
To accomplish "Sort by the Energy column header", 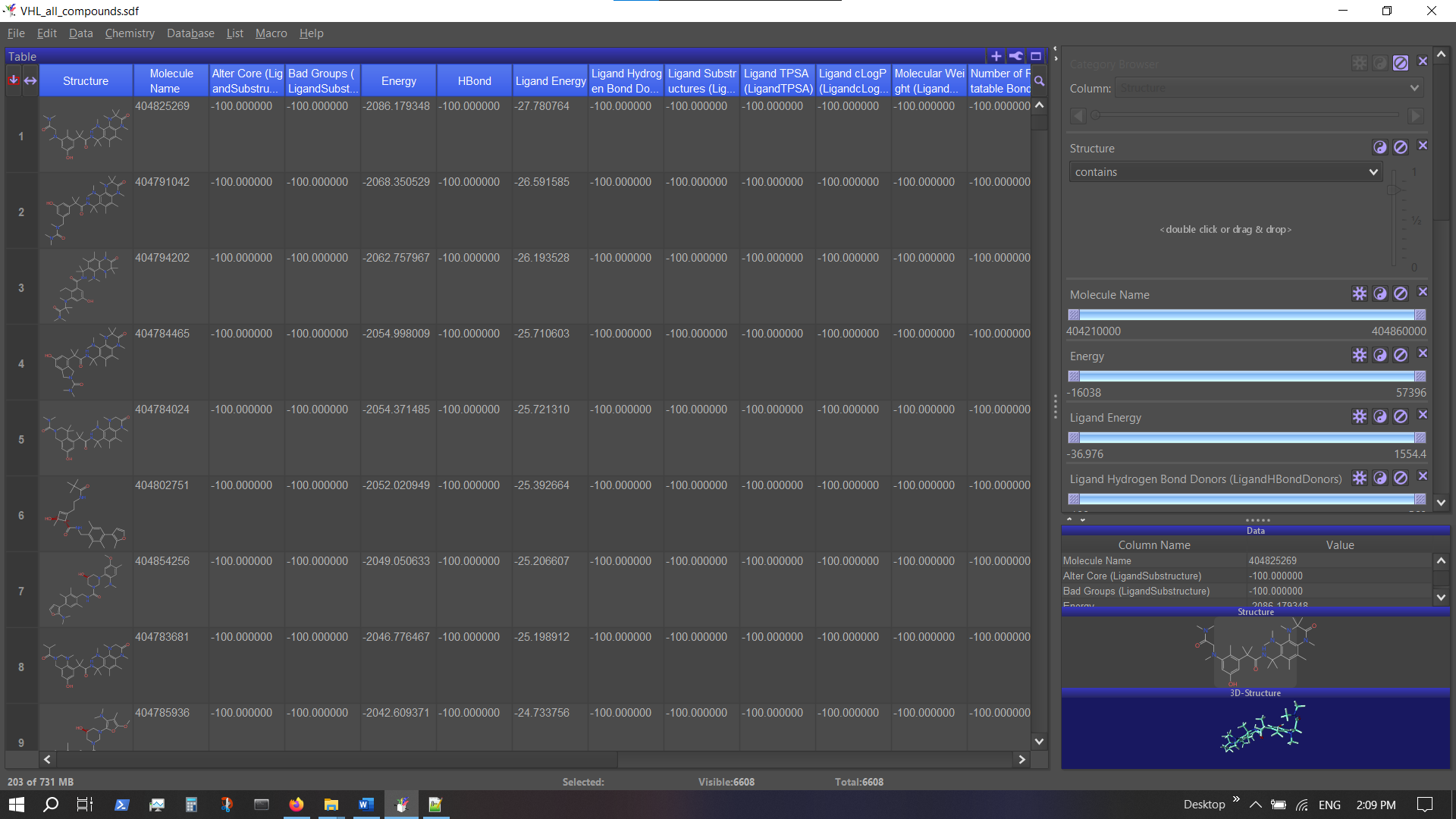I will click(398, 81).
